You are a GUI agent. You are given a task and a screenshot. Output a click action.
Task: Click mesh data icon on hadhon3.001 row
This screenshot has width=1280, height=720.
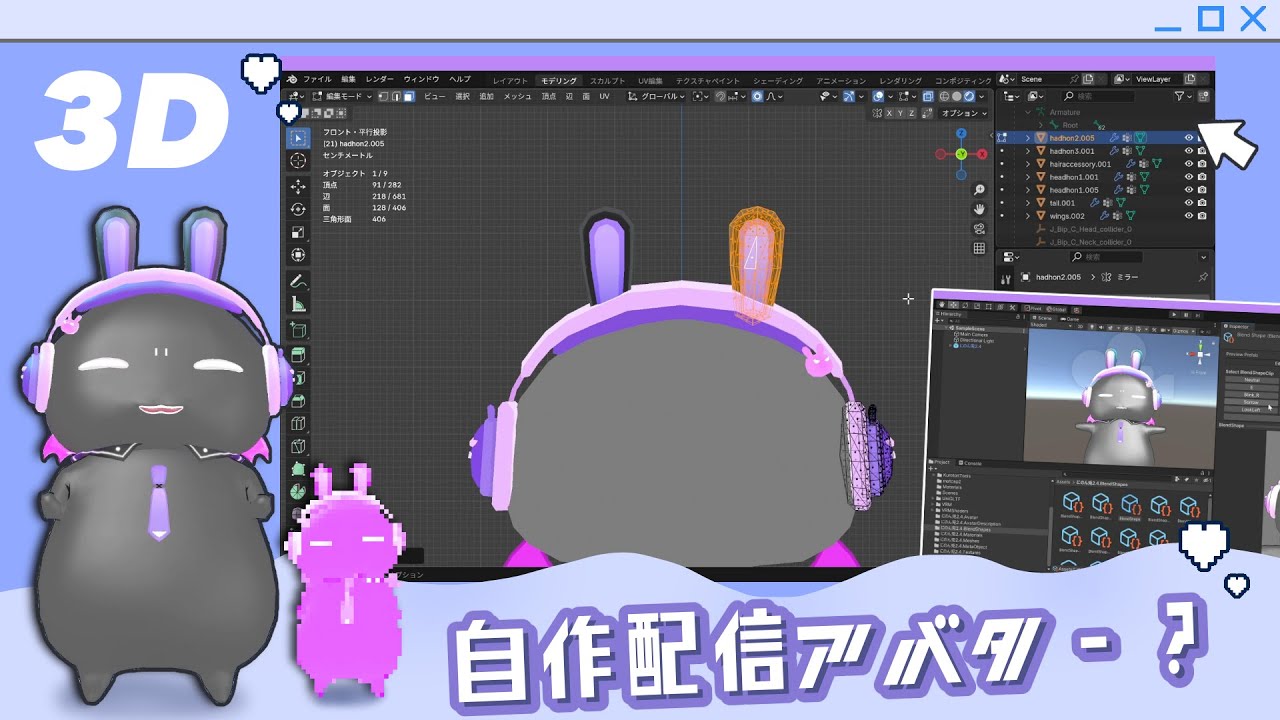point(1140,151)
